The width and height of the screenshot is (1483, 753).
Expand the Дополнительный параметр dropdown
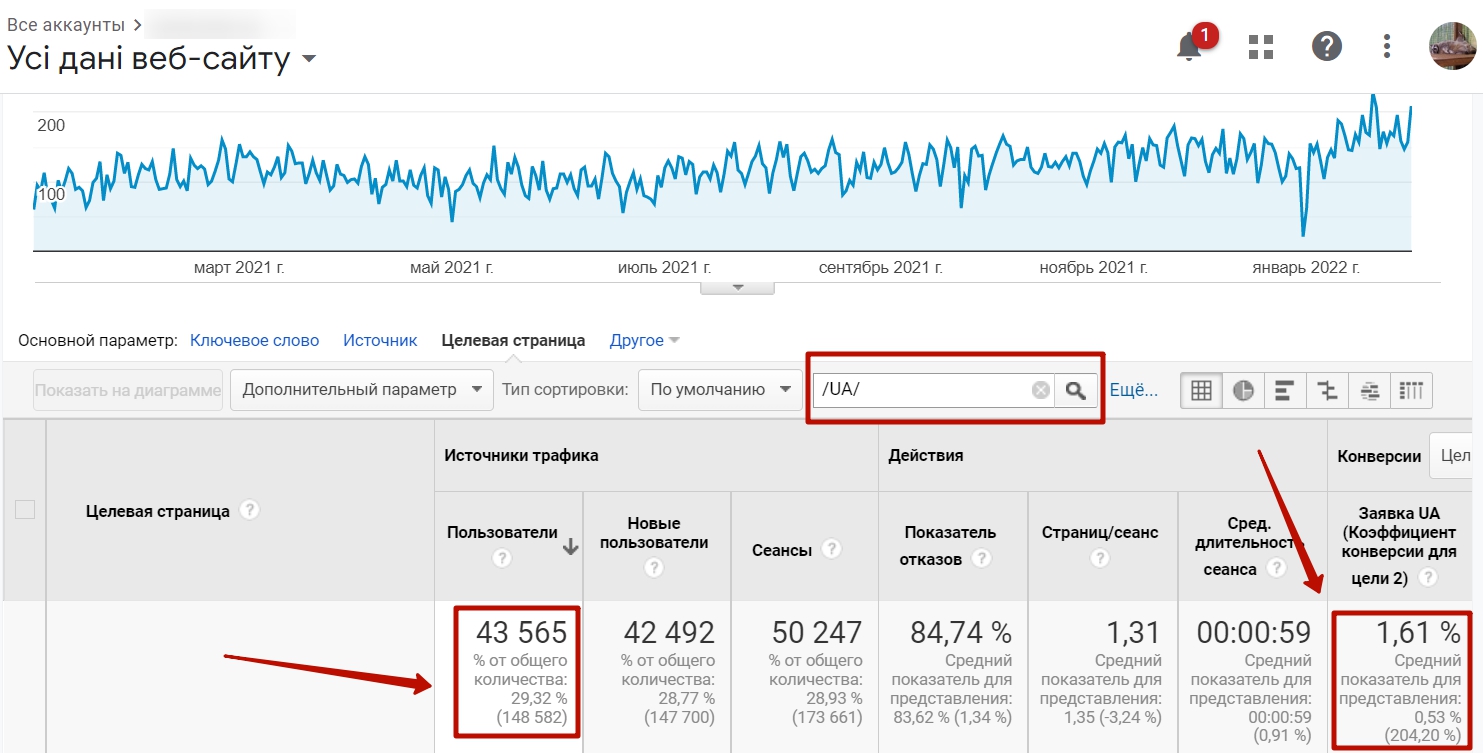pyautogui.click(x=361, y=390)
